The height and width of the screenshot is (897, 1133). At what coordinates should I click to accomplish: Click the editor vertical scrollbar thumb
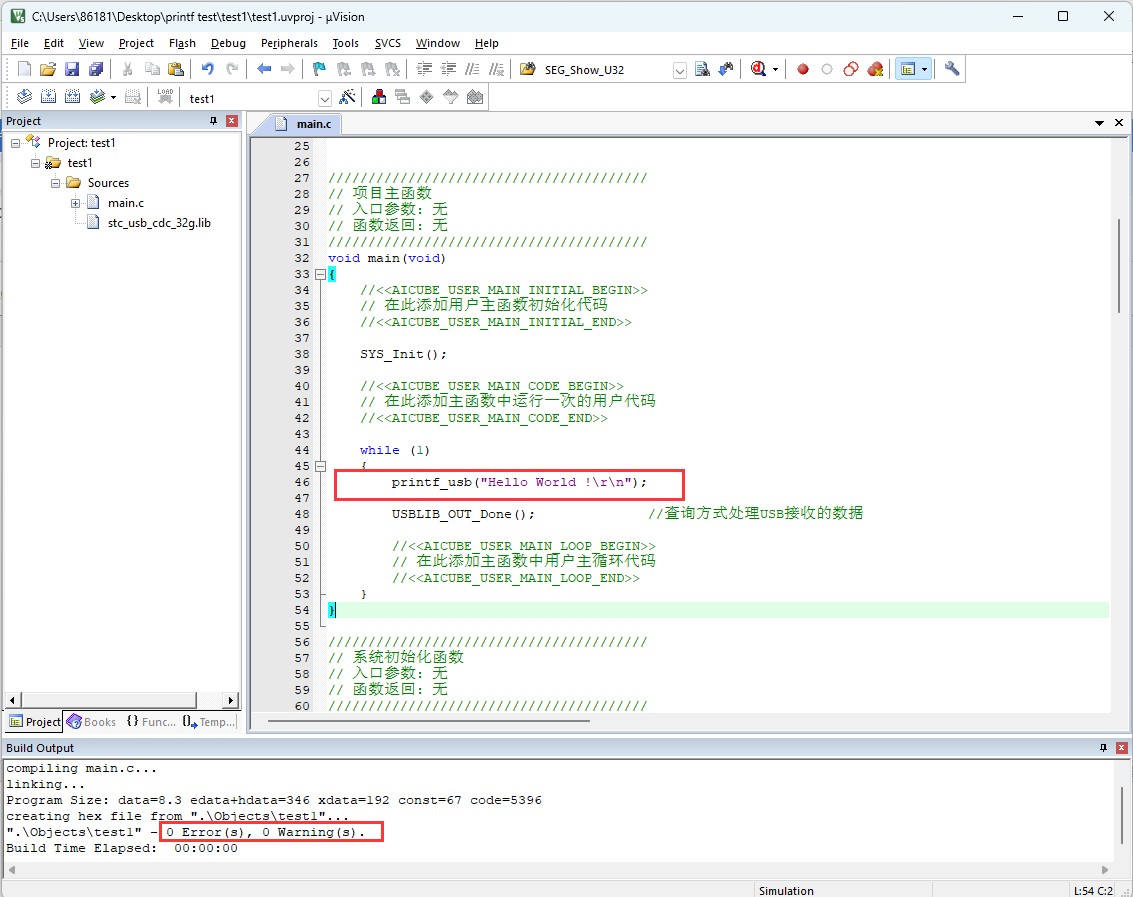click(1119, 265)
